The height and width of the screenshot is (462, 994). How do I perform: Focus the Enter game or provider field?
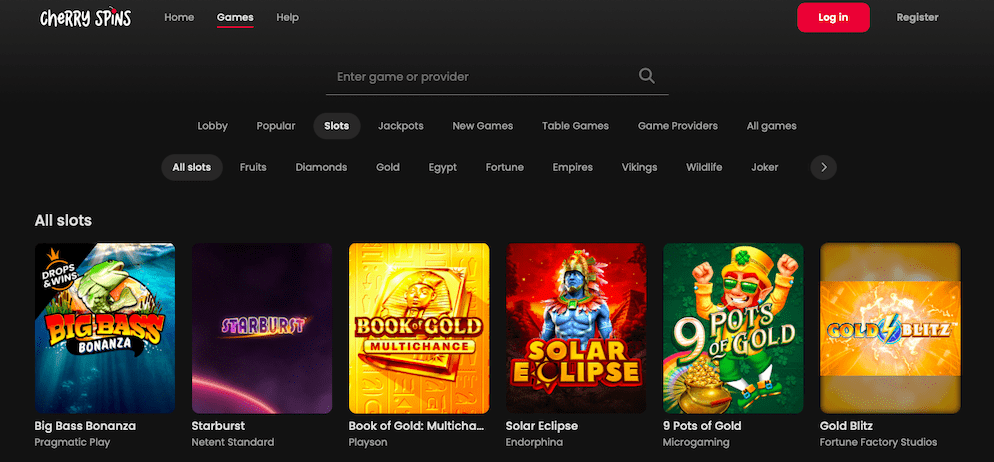pos(480,76)
